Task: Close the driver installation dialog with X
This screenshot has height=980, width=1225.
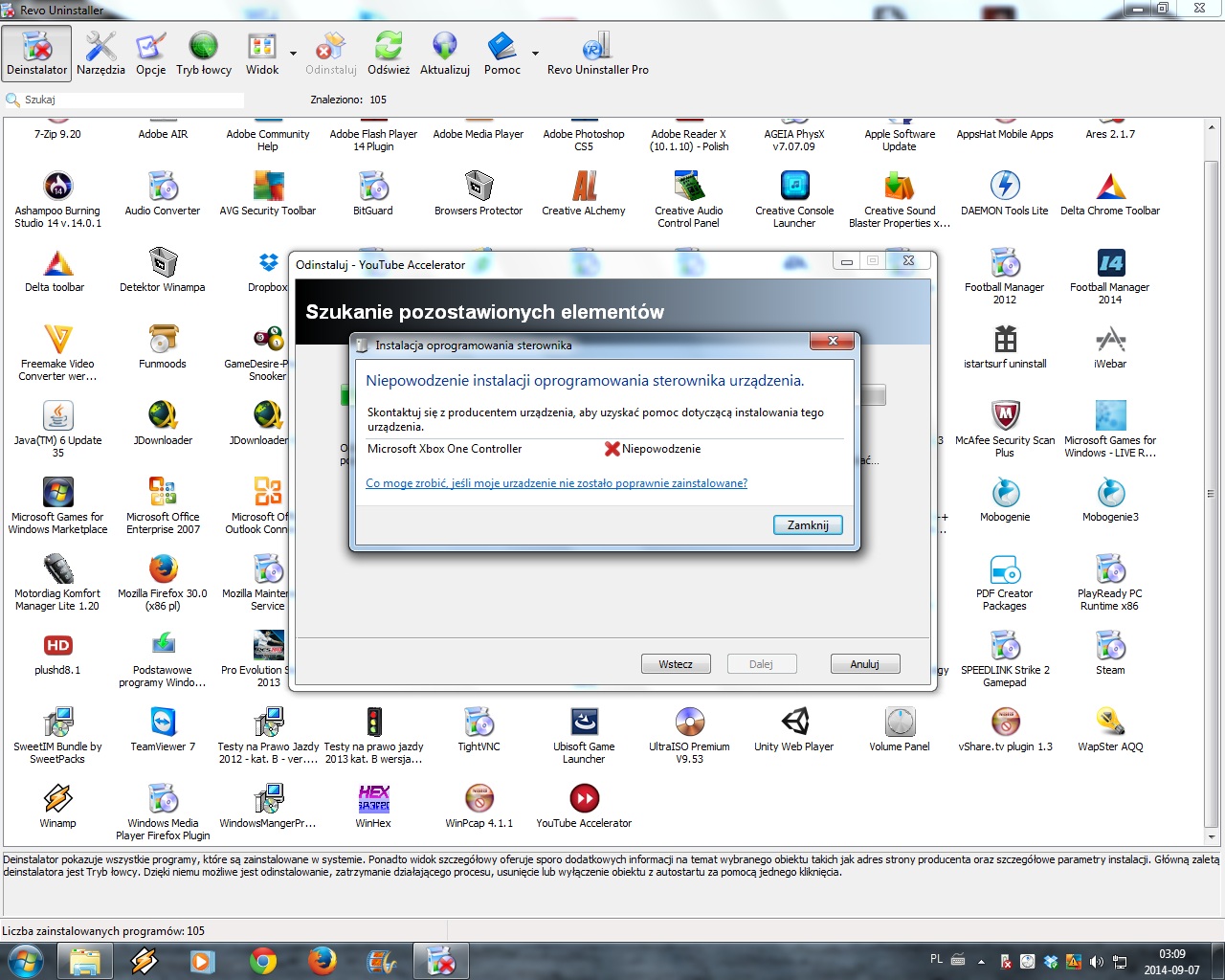Action: point(833,341)
